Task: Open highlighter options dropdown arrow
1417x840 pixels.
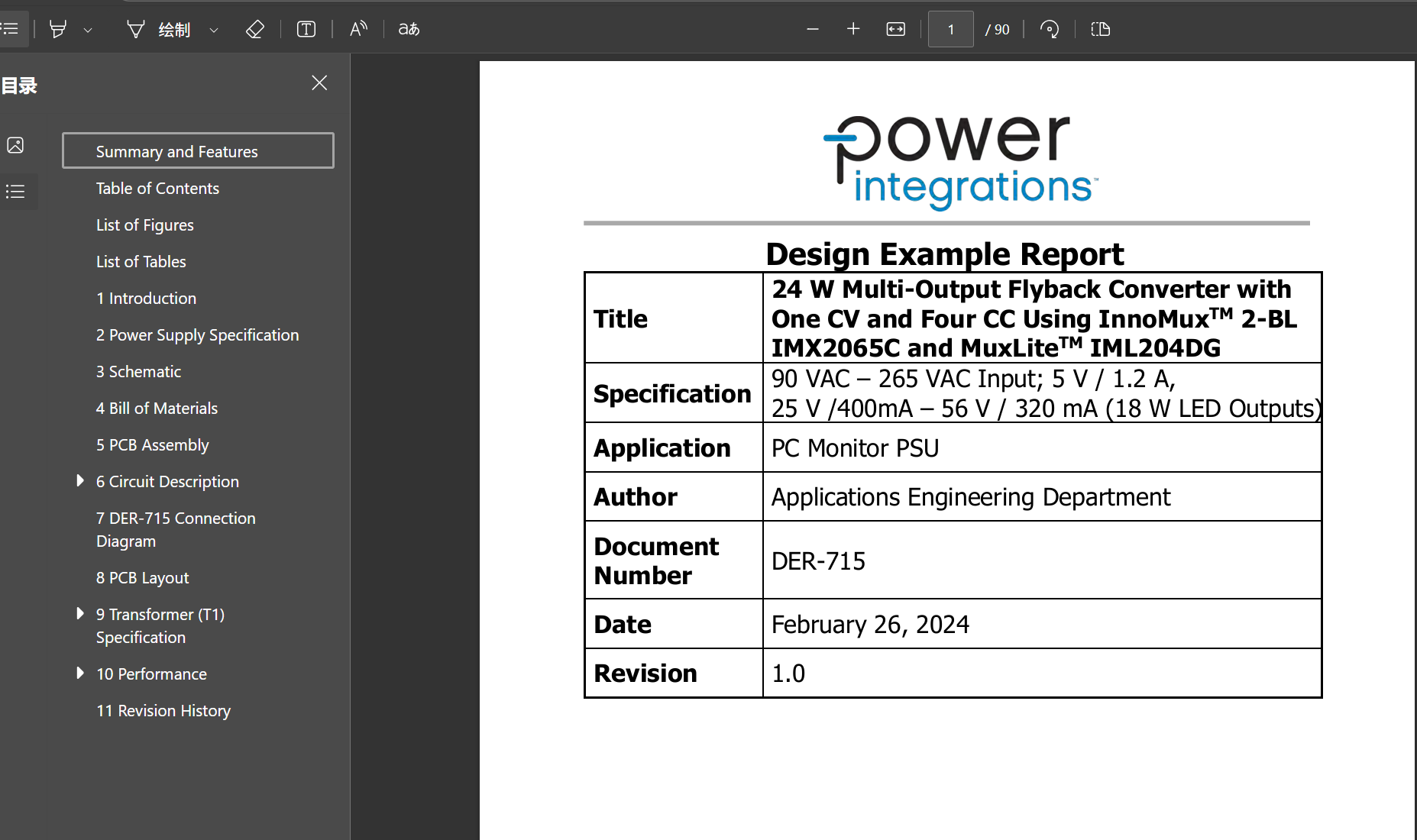Action: coord(88,30)
